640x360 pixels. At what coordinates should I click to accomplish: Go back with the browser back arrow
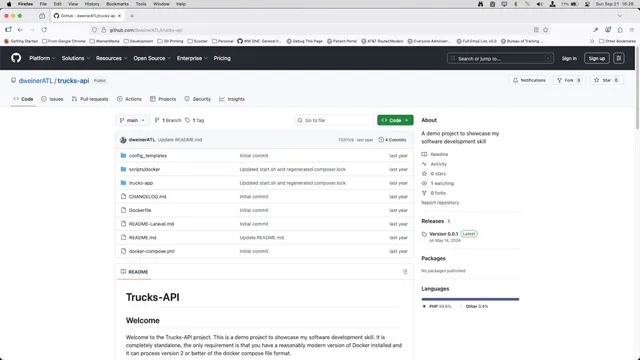(x=20, y=30)
